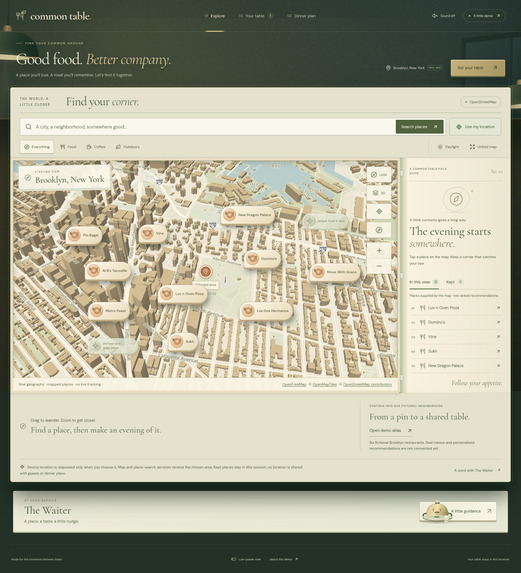The width and height of the screenshot is (521, 573).
Task: Open the Luv n Oven Pizza map pin
Action: 183,294
